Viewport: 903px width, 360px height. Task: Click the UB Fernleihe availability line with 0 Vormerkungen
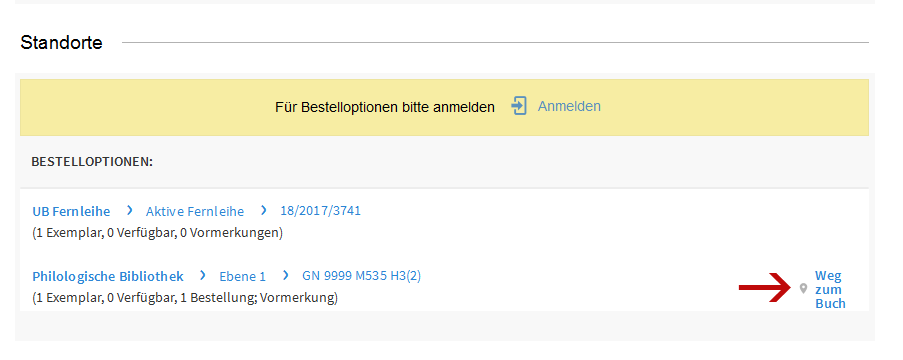pos(157,233)
